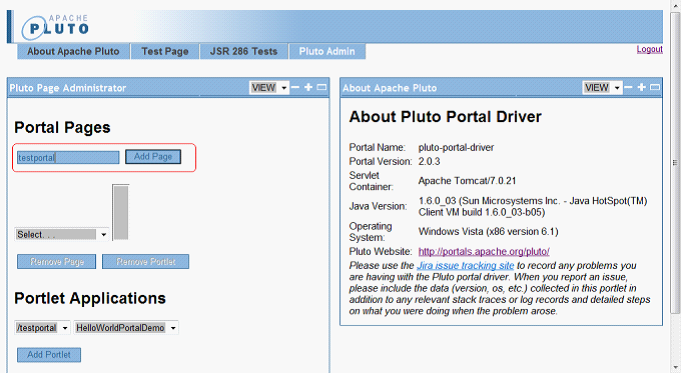Viewport: 681px width, 373px height.
Task: Minimize the Pluto Page Administrator portlet
Action: pyautogui.click(x=295, y=87)
